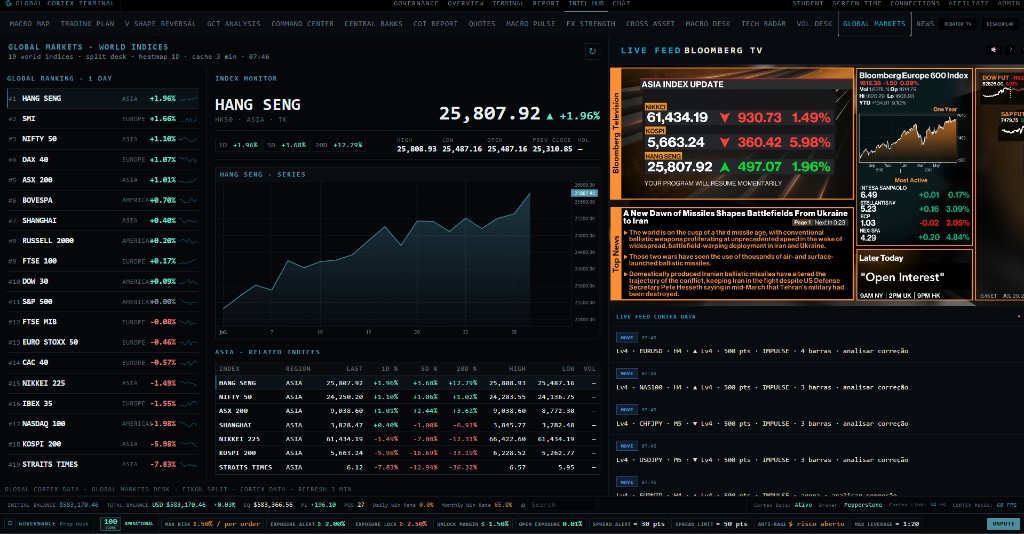Select Russell 2000 ranking row
This screenshot has height=534, width=1024.
[102, 240]
